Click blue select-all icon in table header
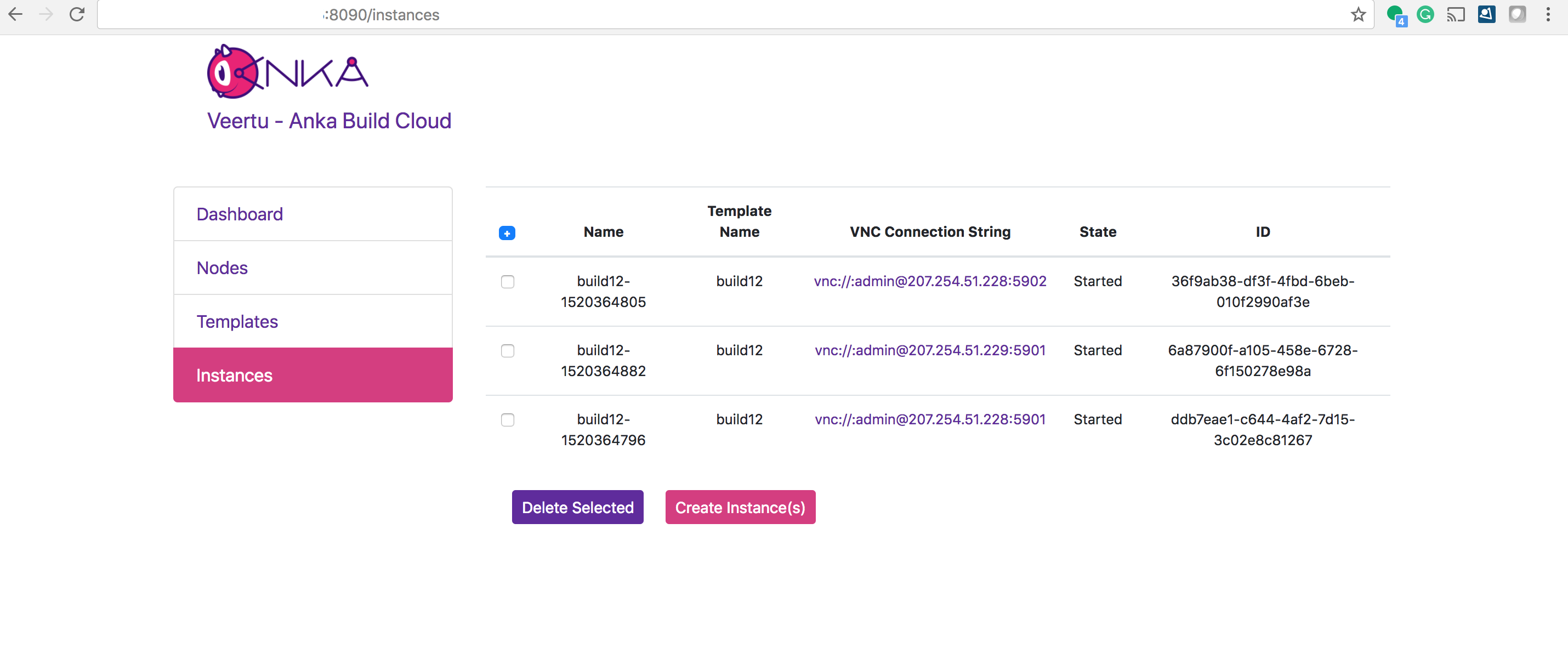Screen dimensions: 1568x671 [x=507, y=233]
